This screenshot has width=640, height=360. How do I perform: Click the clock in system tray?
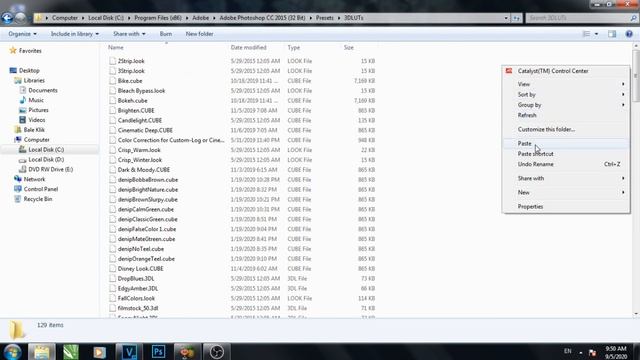point(616,352)
